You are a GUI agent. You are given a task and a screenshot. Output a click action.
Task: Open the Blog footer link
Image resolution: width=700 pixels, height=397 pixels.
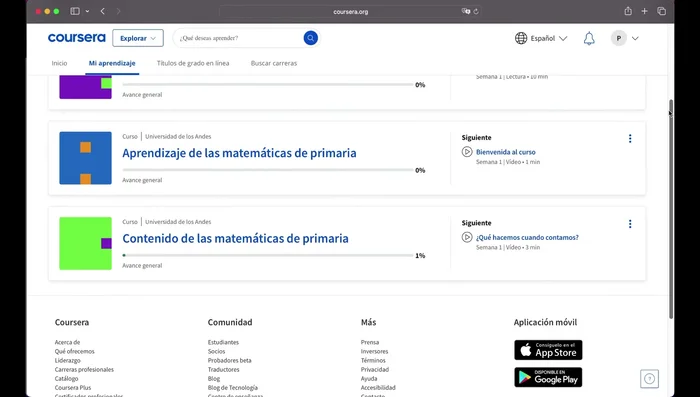(214, 378)
